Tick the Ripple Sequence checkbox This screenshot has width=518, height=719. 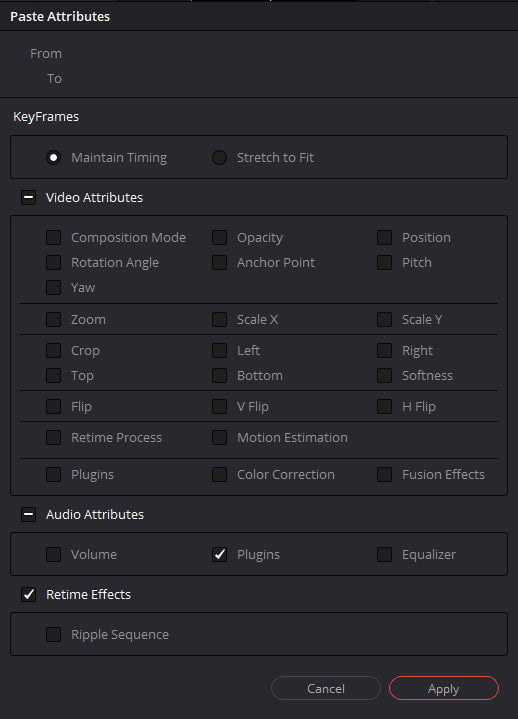pyautogui.click(x=54, y=635)
